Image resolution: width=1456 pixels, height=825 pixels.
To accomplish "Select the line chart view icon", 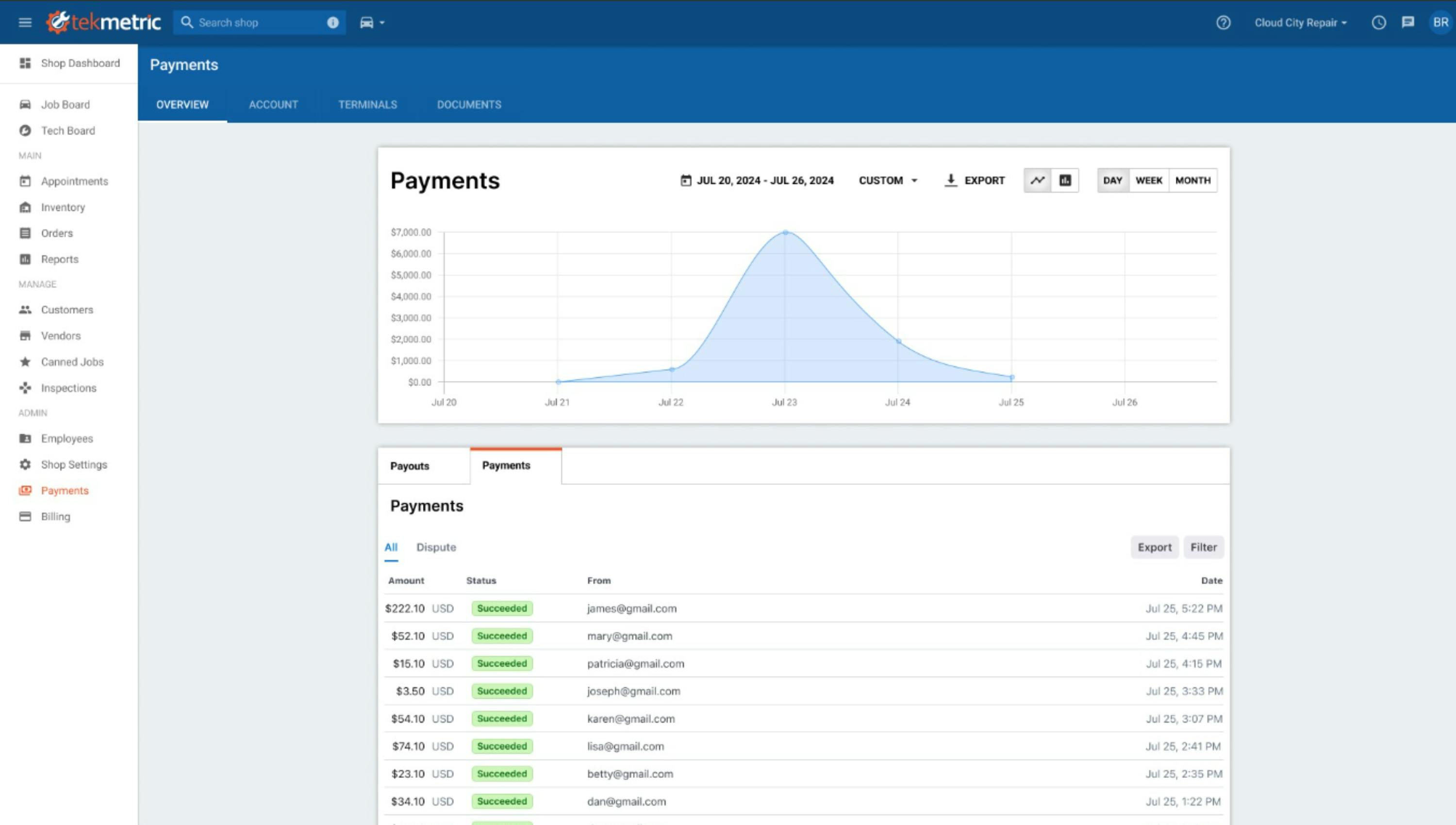I will [1037, 180].
